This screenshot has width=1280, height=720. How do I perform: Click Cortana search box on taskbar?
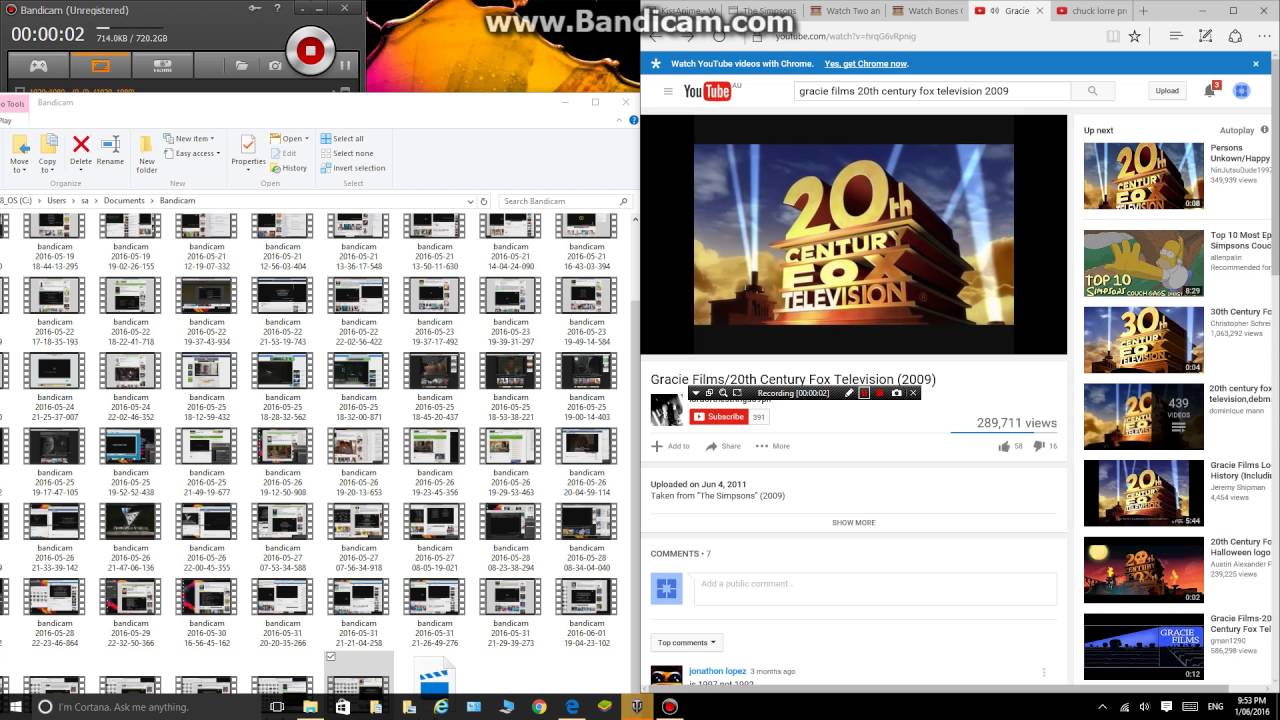(x=145, y=707)
